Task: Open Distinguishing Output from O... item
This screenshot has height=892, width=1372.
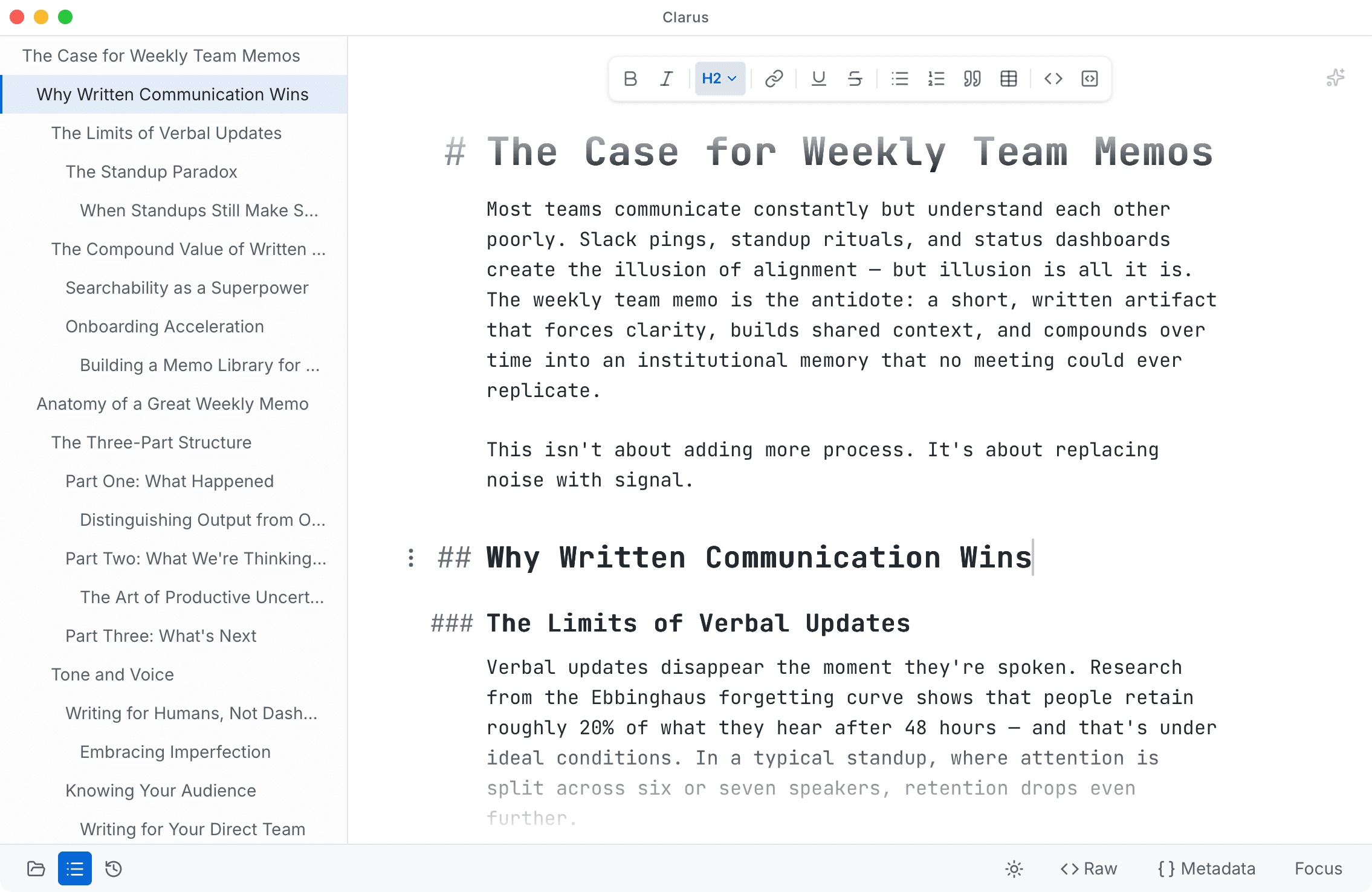Action: point(174,520)
